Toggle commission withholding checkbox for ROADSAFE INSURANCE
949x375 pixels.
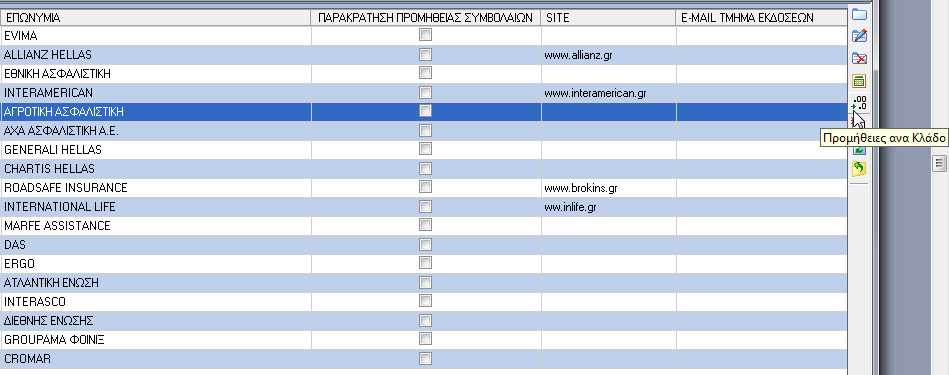pos(425,188)
